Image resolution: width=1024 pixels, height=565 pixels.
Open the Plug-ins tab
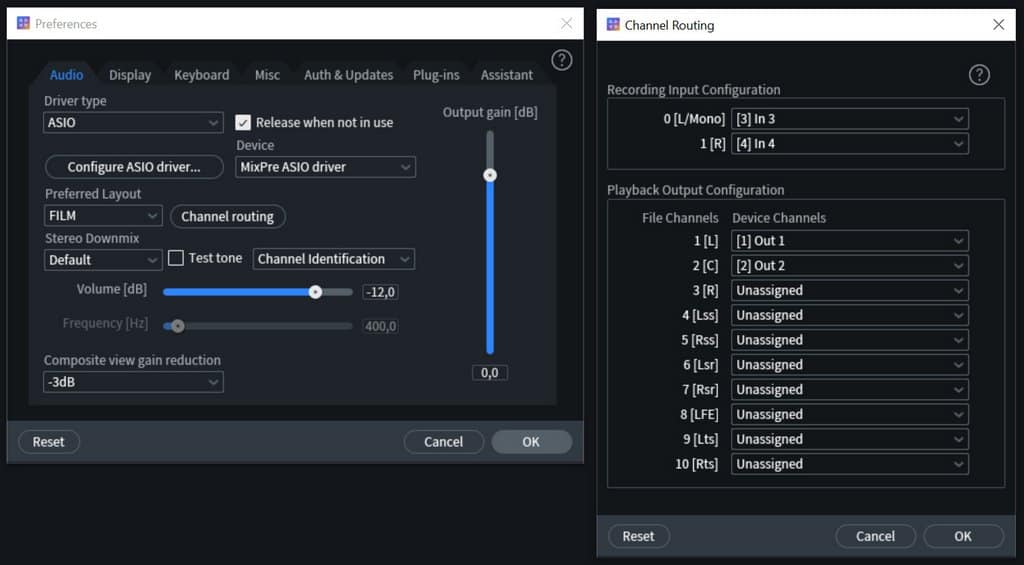(436, 75)
